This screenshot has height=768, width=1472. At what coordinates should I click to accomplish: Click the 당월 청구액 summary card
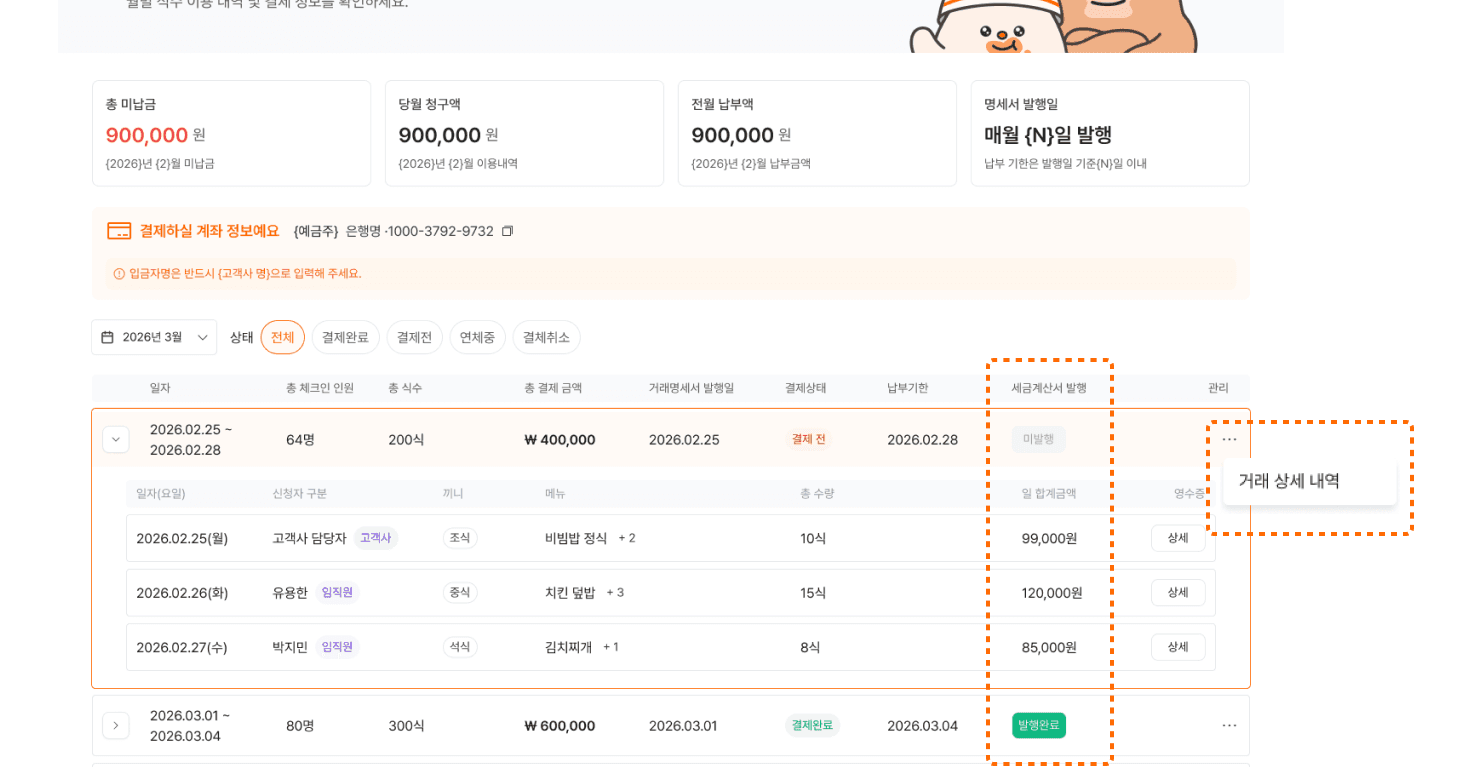click(x=524, y=133)
